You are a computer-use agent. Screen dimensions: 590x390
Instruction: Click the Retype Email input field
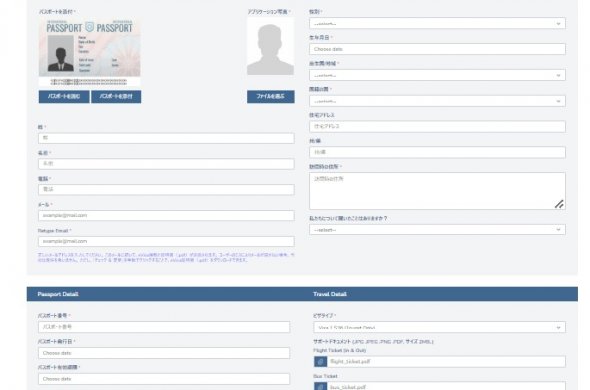click(166, 241)
